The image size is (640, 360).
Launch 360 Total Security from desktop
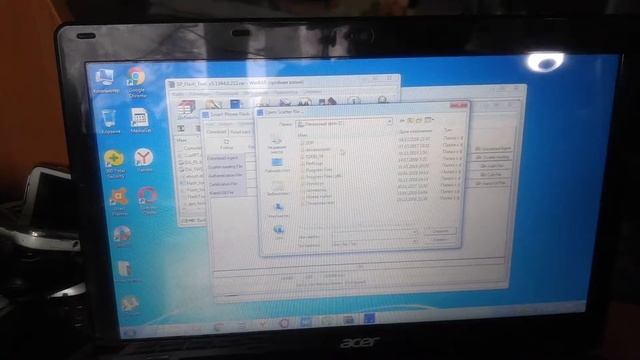click(x=115, y=164)
